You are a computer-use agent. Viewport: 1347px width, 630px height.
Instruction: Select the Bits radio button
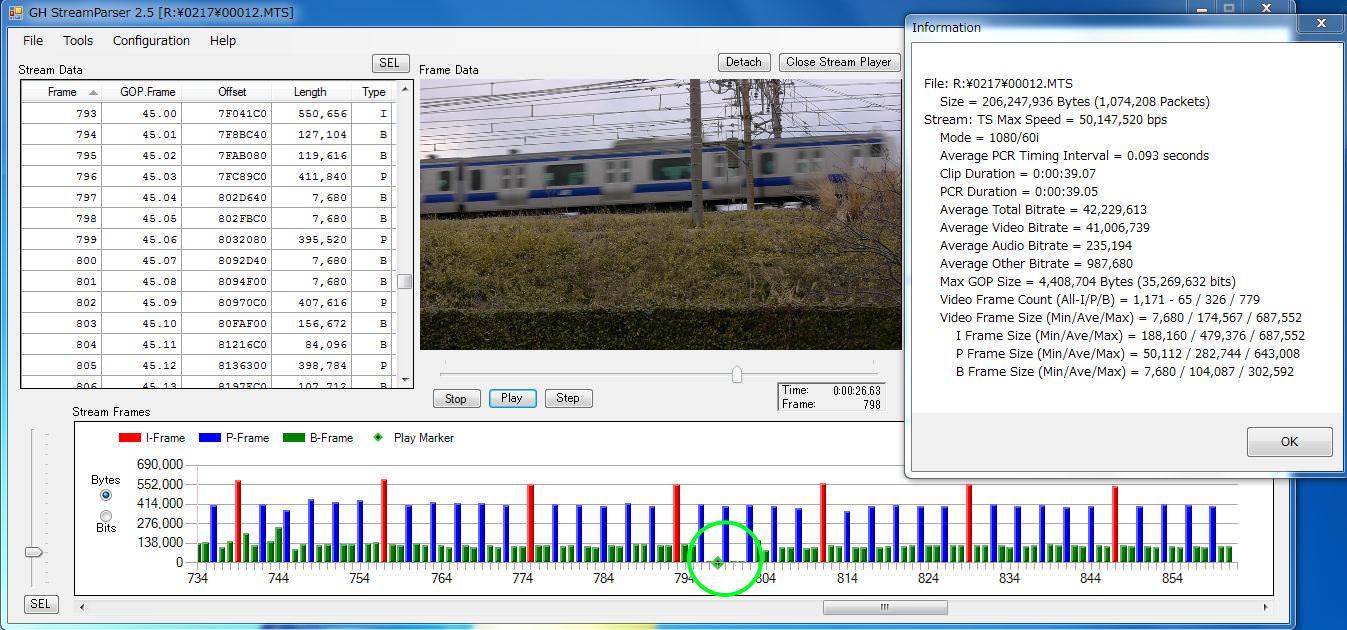106,515
